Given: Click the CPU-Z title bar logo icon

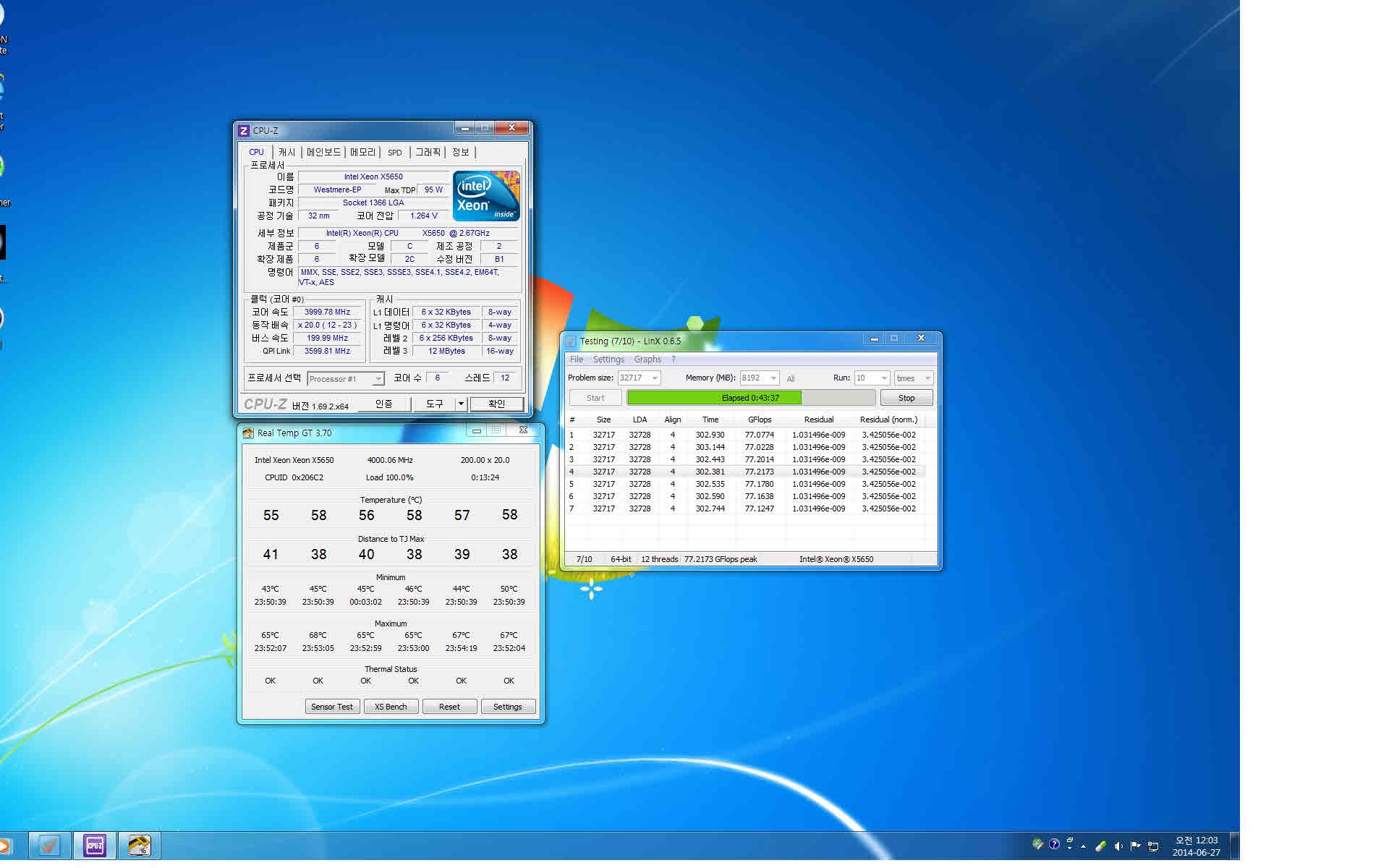Looking at the screenshot, I should [x=244, y=131].
